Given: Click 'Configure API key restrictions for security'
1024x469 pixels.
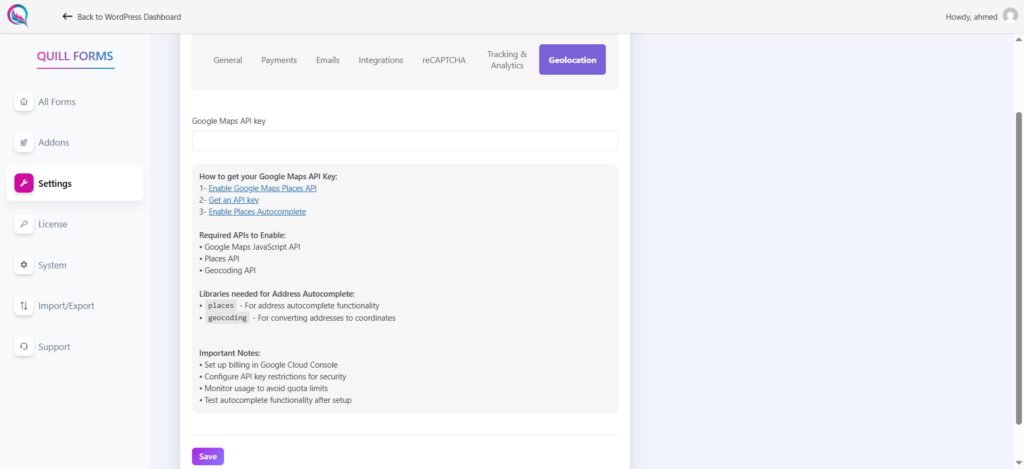Looking at the screenshot, I should (x=275, y=377).
